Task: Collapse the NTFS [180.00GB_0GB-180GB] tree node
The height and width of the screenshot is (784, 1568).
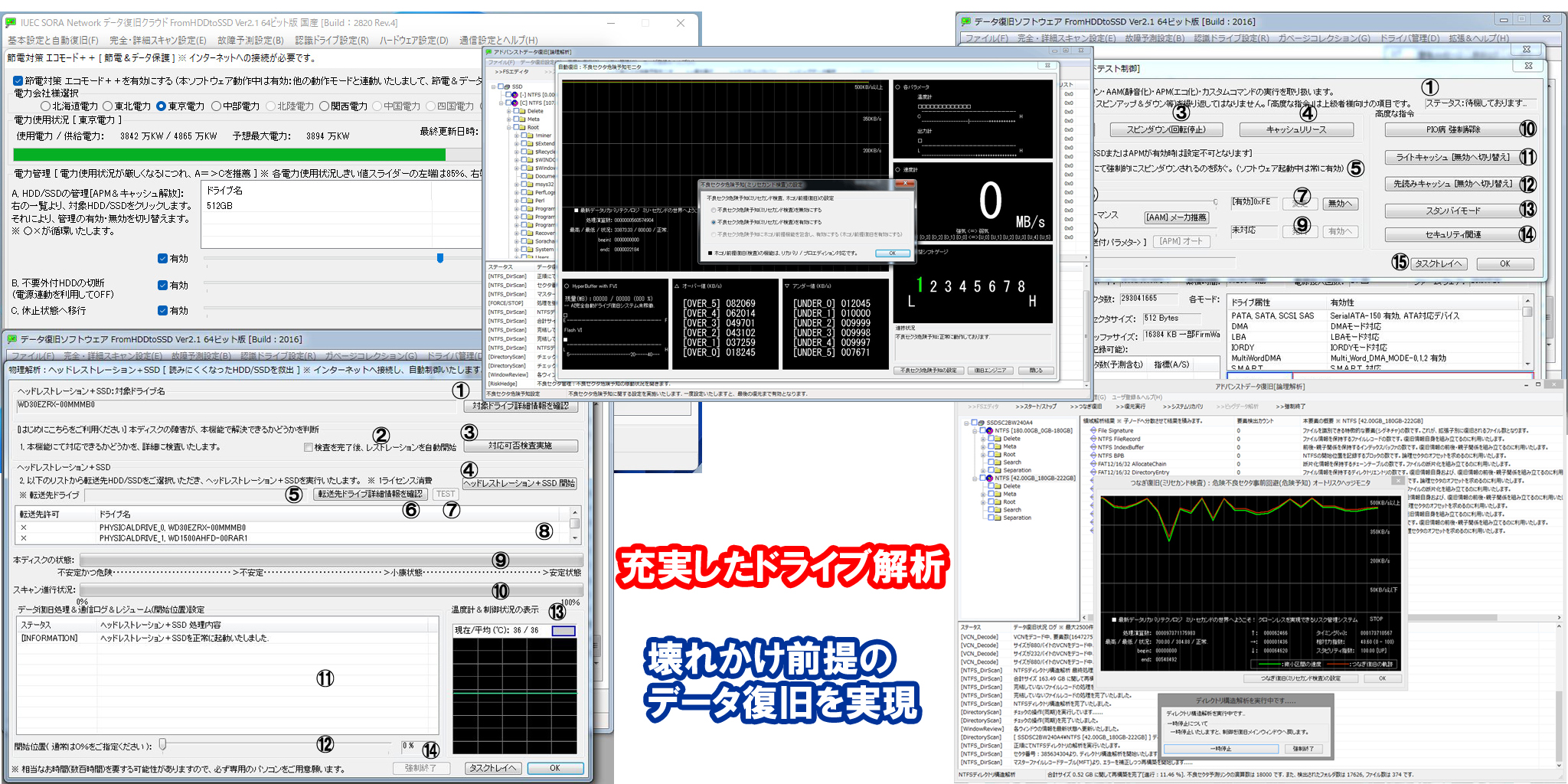Action: 976,431
